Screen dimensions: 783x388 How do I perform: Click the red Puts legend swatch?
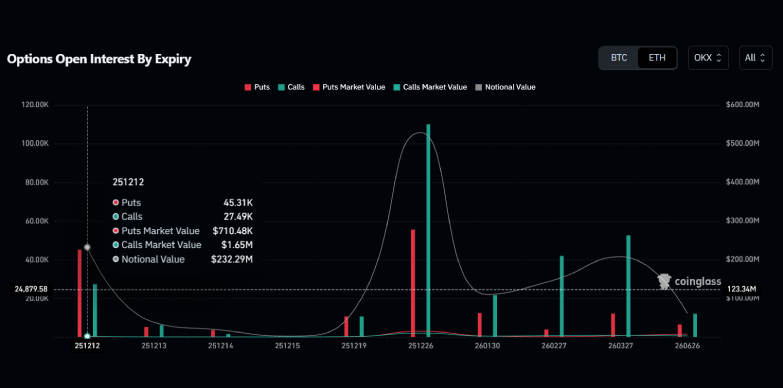247,87
